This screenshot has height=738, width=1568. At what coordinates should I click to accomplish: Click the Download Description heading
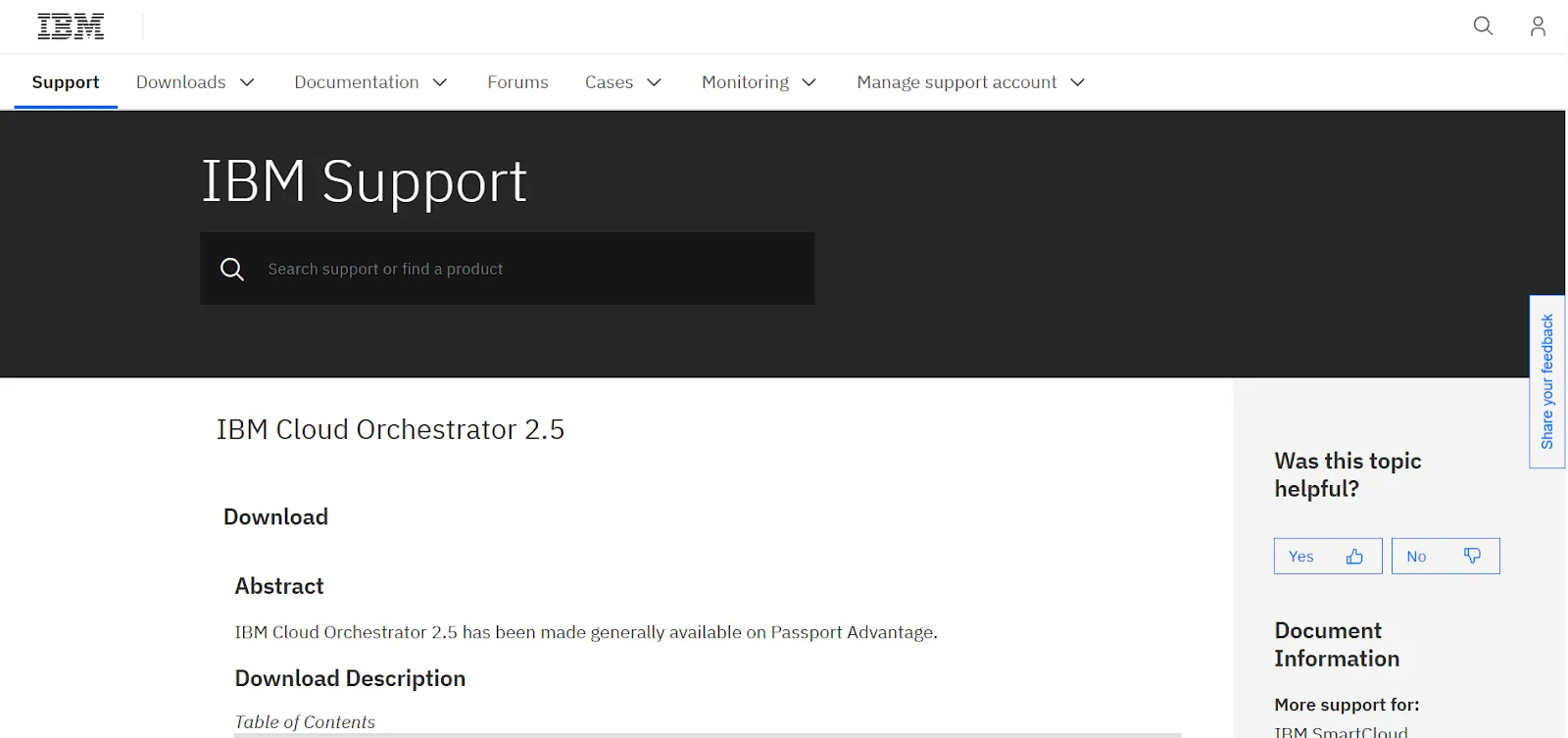[350, 678]
